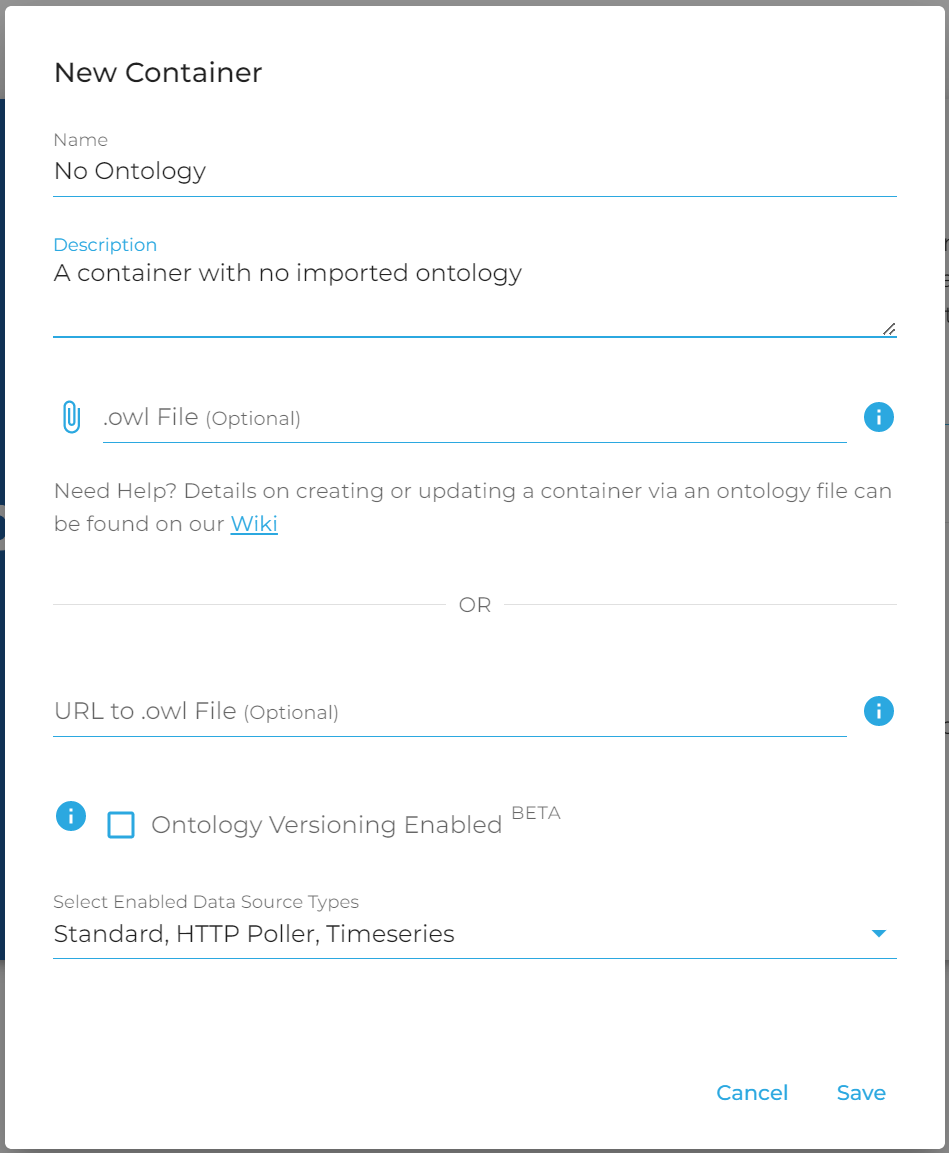Expand data source types dropdown arrow
Viewport: 949px width, 1153px height.
pyautogui.click(x=879, y=934)
